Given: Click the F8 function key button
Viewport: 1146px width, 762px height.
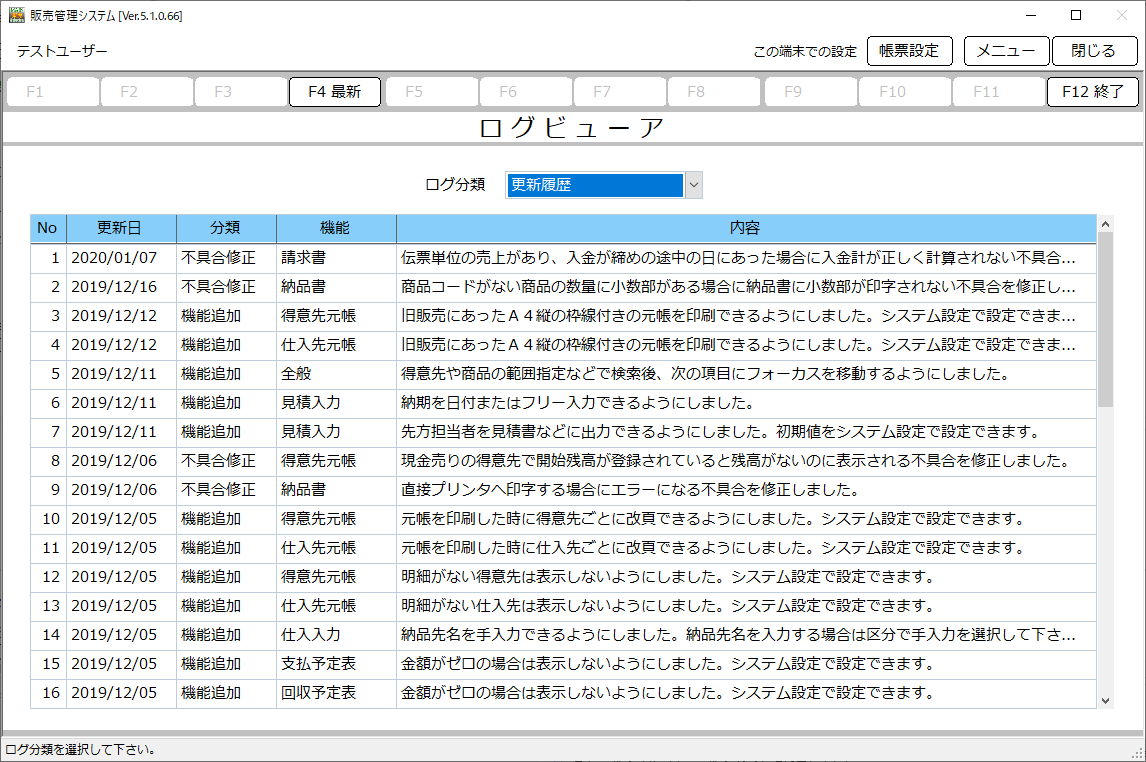Looking at the screenshot, I should 714,92.
